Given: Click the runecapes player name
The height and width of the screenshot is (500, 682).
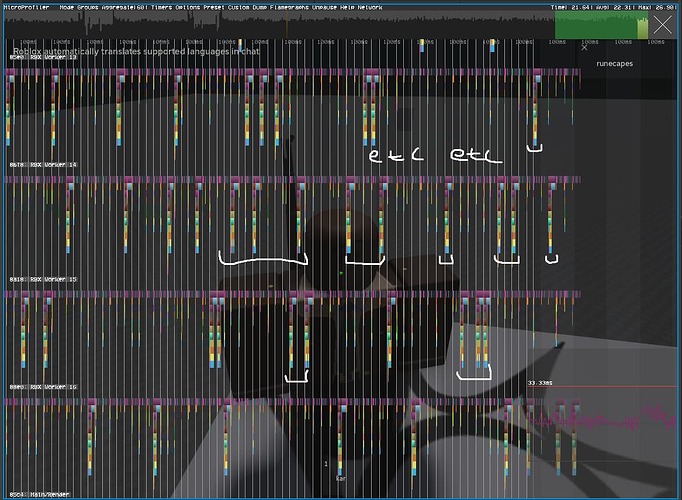Looking at the screenshot, I should [615, 63].
